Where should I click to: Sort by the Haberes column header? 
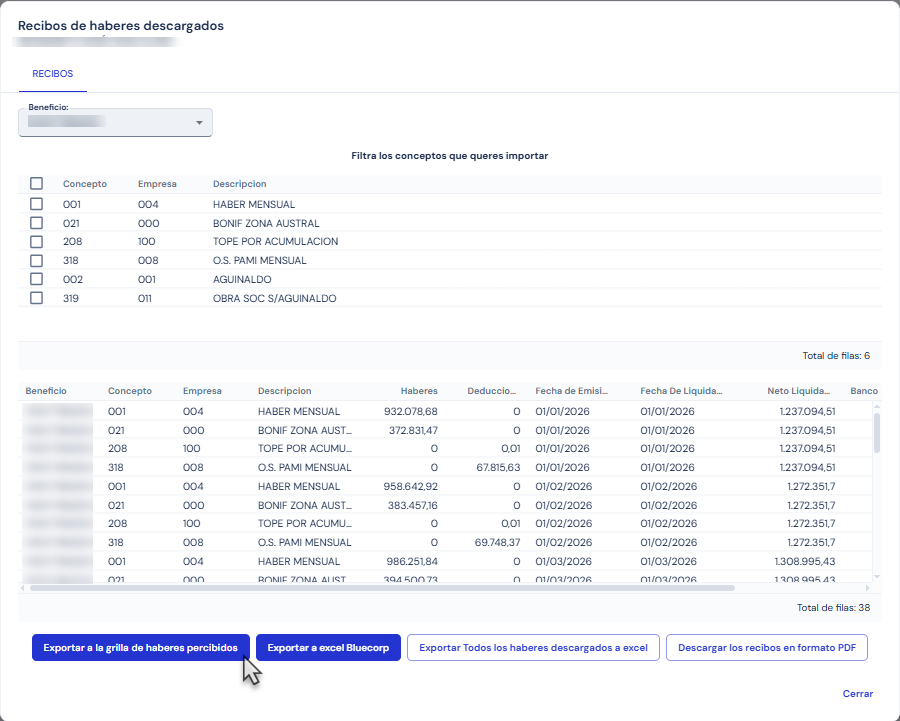[x=419, y=391]
